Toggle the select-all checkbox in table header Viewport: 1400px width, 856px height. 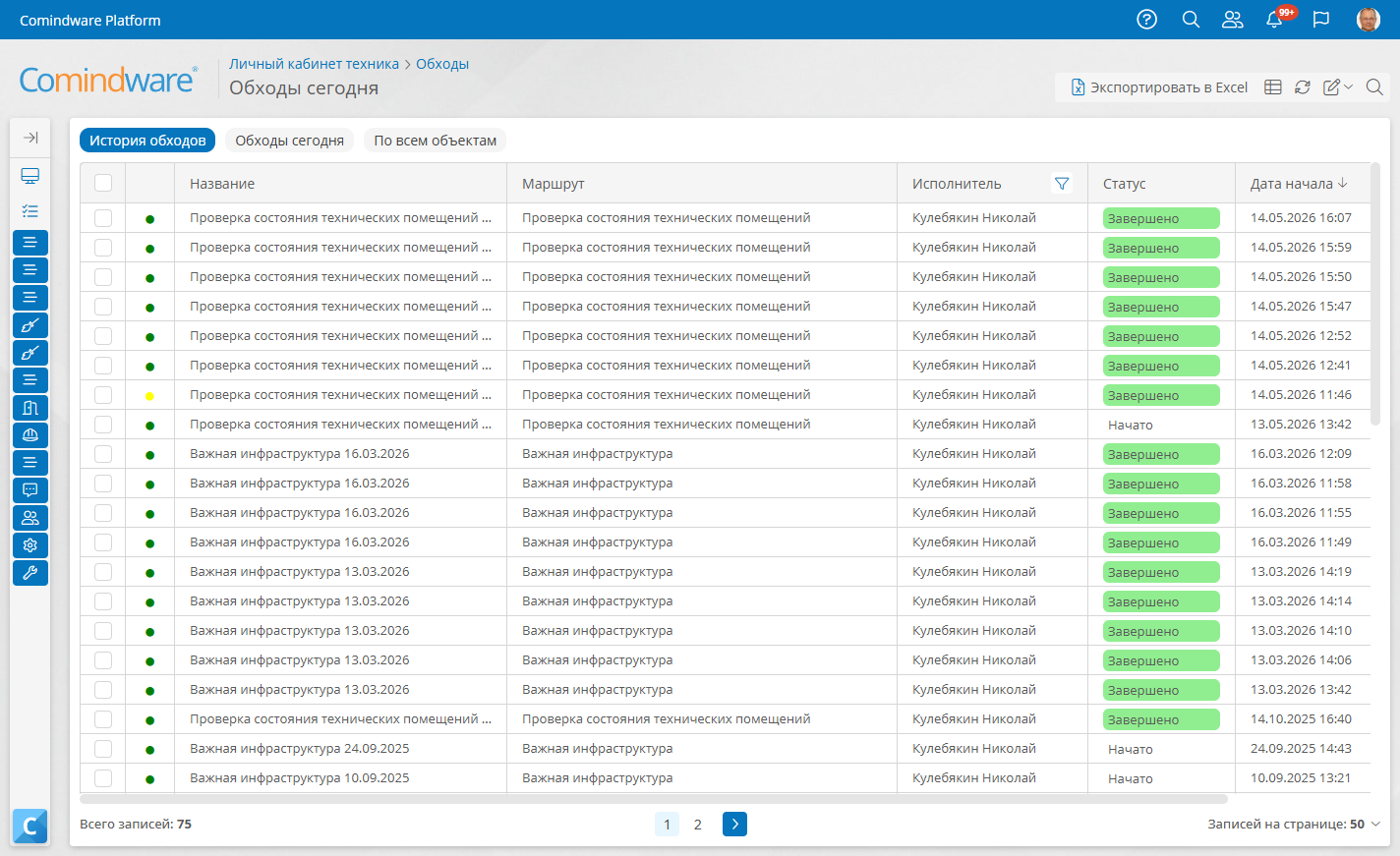[103, 183]
